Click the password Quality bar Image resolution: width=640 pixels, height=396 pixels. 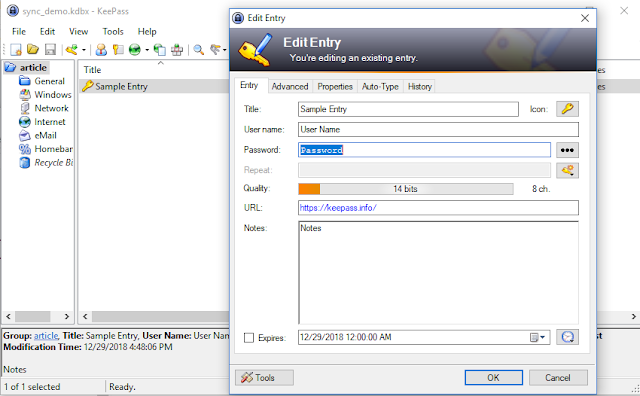point(406,189)
